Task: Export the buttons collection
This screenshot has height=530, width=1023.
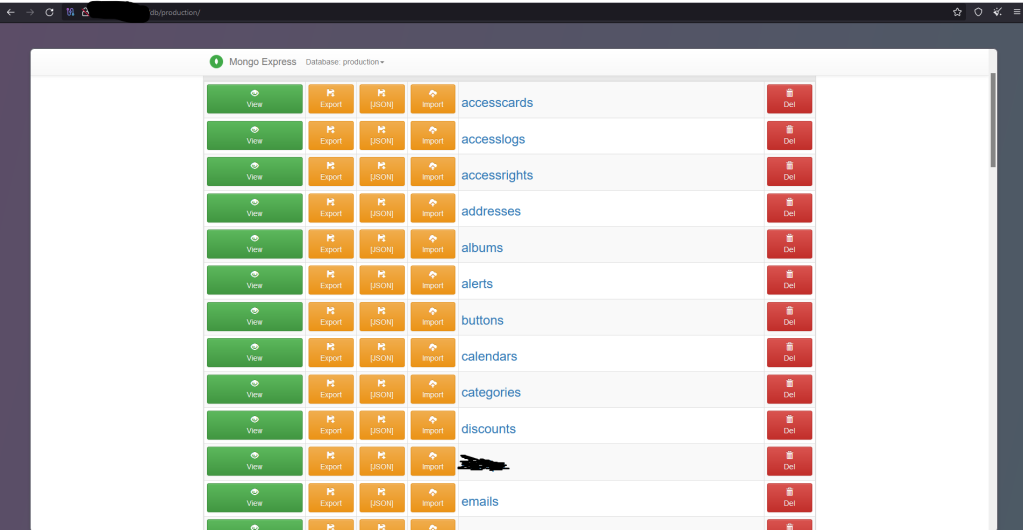Action: pos(331,317)
